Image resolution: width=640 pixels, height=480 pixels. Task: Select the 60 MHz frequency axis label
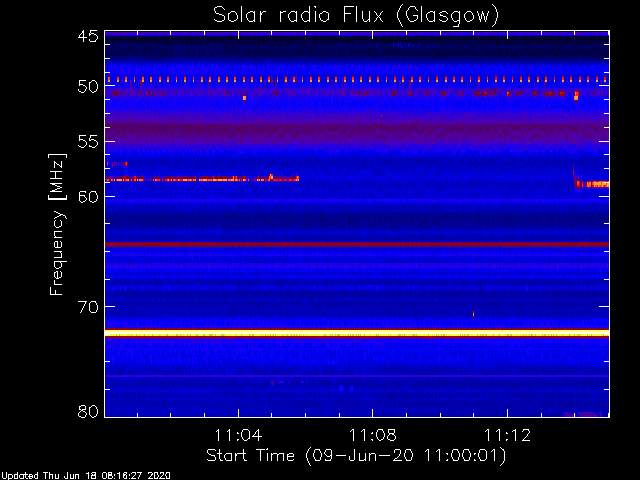click(x=88, y=196)
